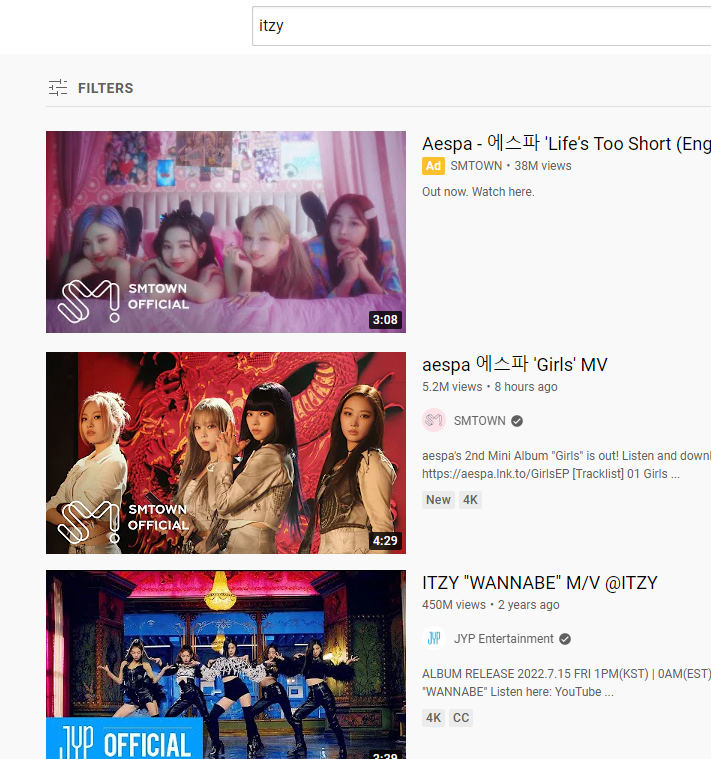Click the 'New' badge
Viewport: 711px width, 759px height.
[438, 500]
